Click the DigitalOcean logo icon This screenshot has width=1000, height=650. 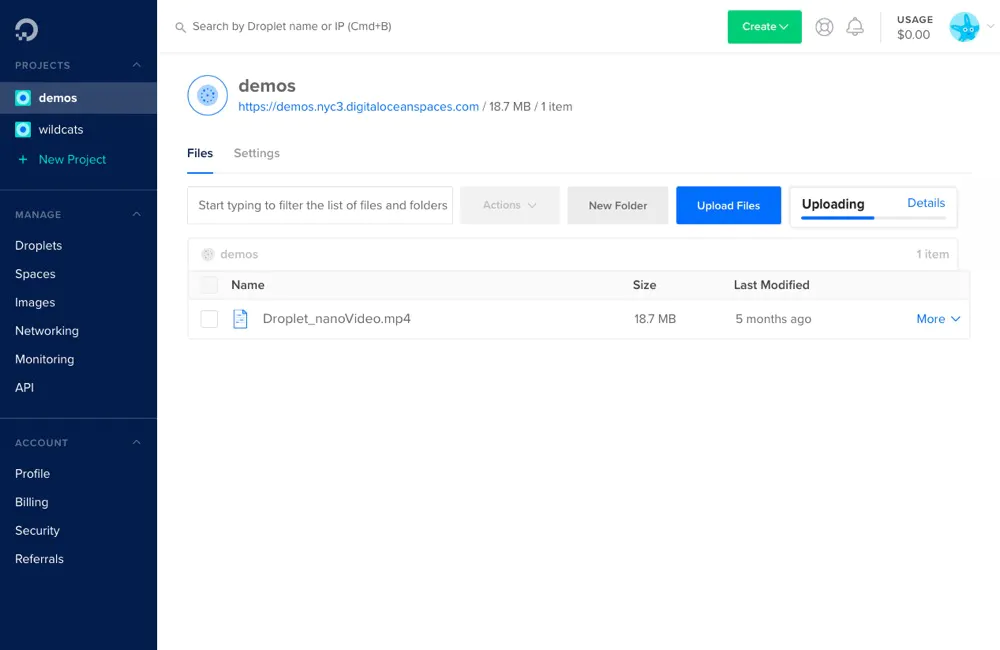(26, 30)
